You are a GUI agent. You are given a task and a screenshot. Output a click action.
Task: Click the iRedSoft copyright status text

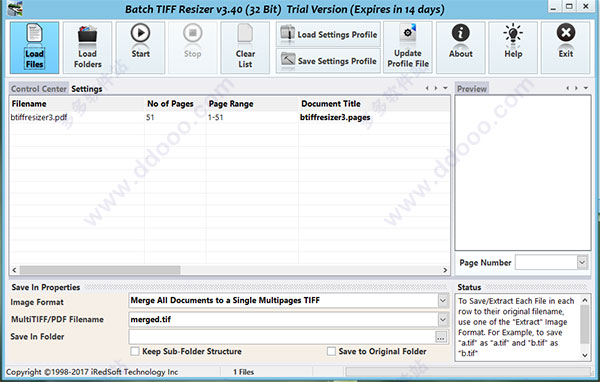click(x=92, y=372)
